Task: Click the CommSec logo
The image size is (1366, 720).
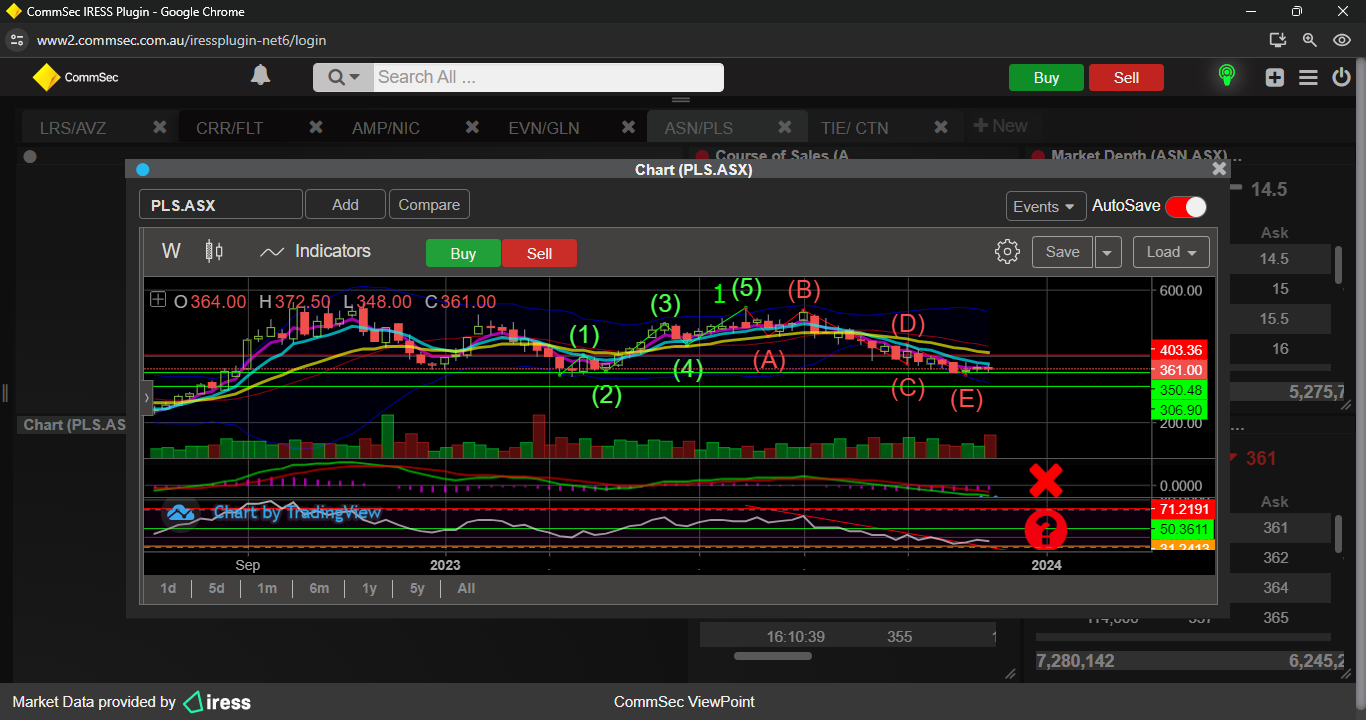Action: point(76,77)
